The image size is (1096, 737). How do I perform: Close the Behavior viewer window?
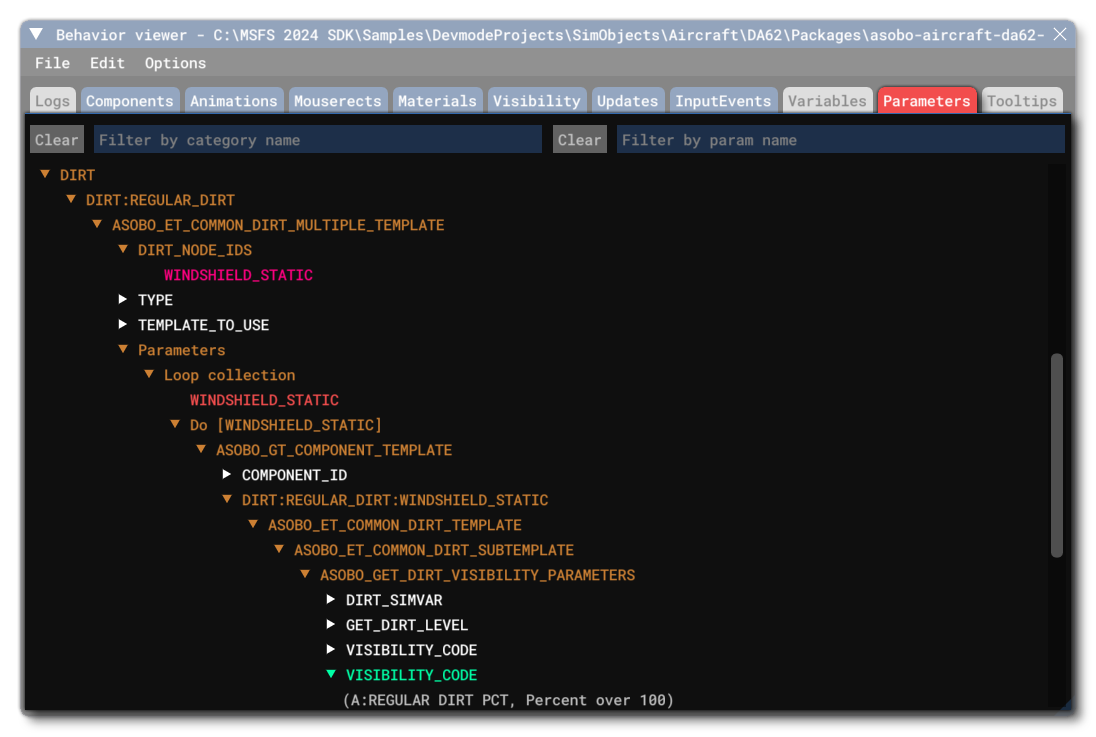(1060, 35)
